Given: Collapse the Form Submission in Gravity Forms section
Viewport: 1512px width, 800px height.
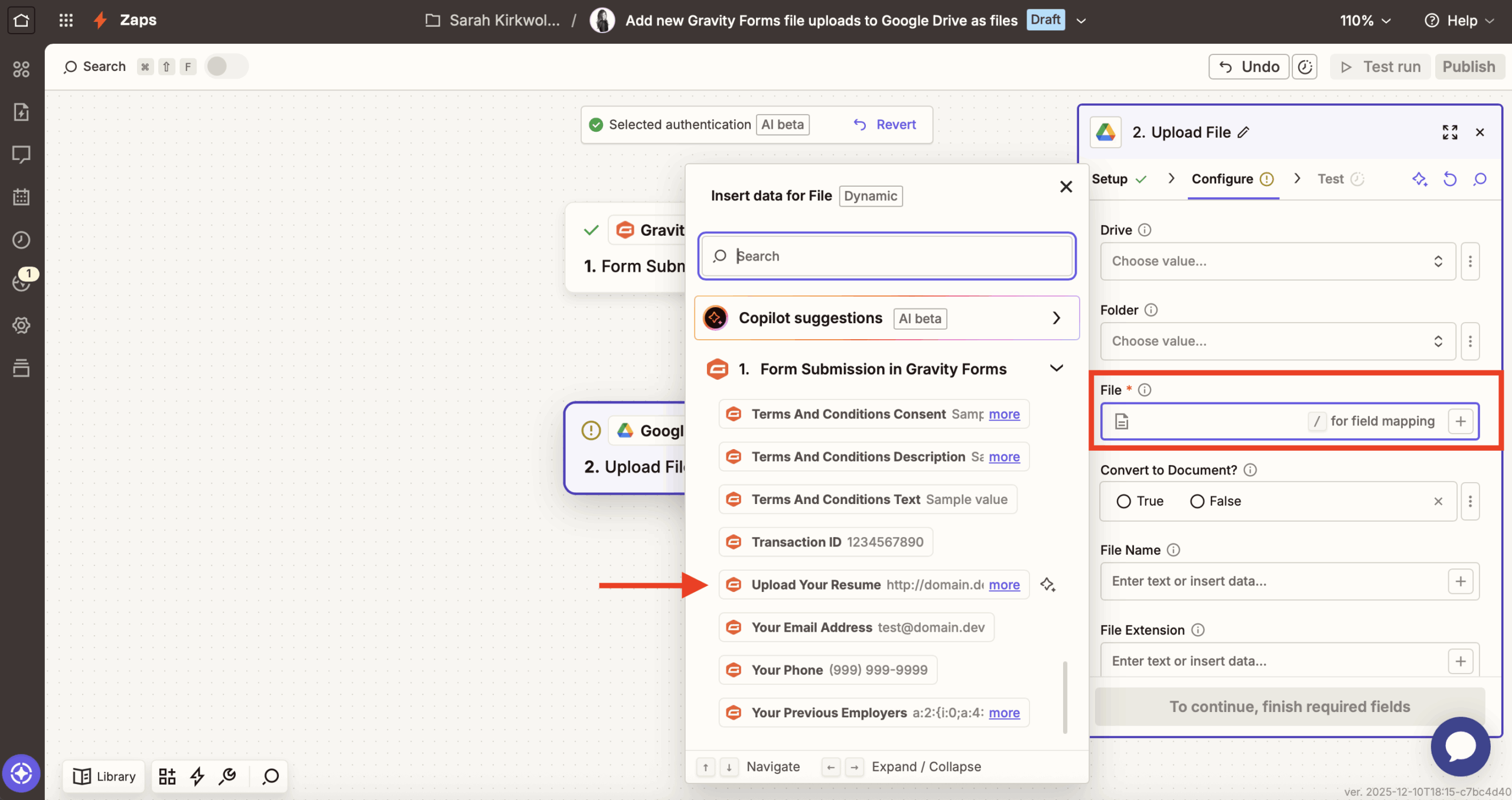Looking at the screenshot, I should click(1057, 368).
